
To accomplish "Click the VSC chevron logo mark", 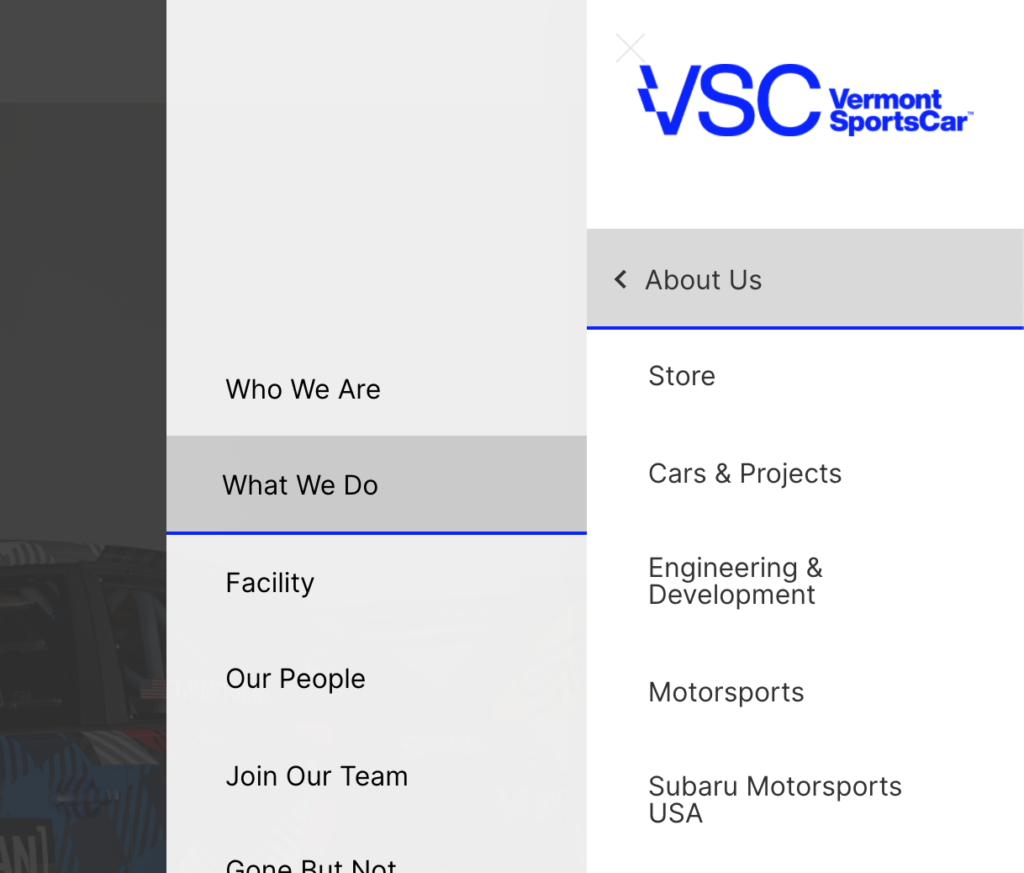I will pyautogui.click(x=658, y=100).
